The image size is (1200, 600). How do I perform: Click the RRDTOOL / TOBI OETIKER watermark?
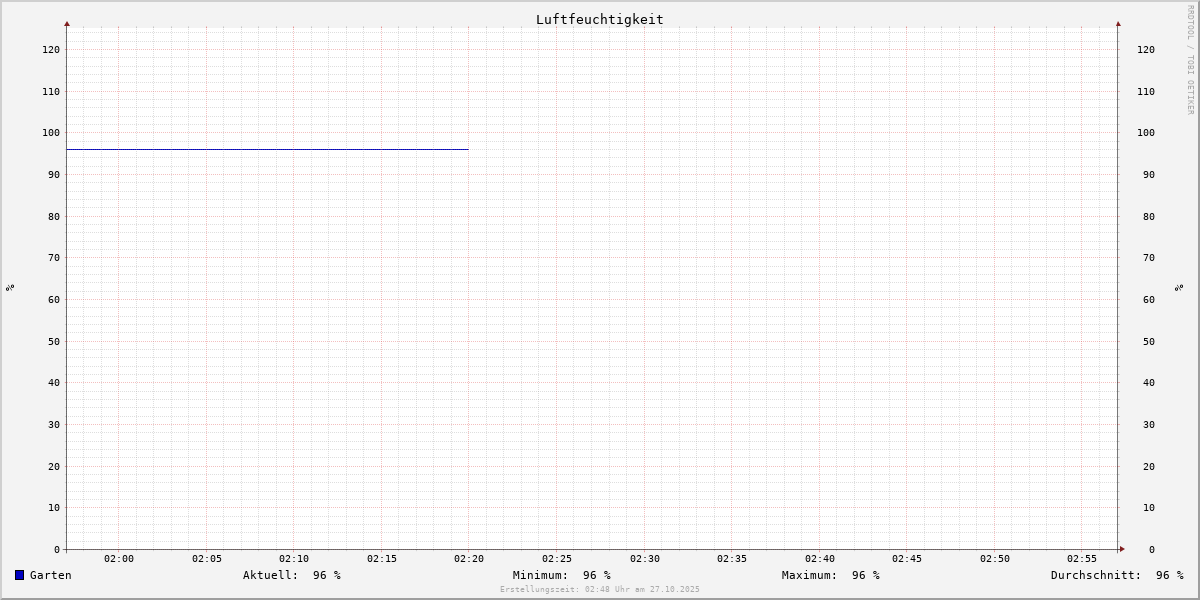click(x=1190, y=59)
